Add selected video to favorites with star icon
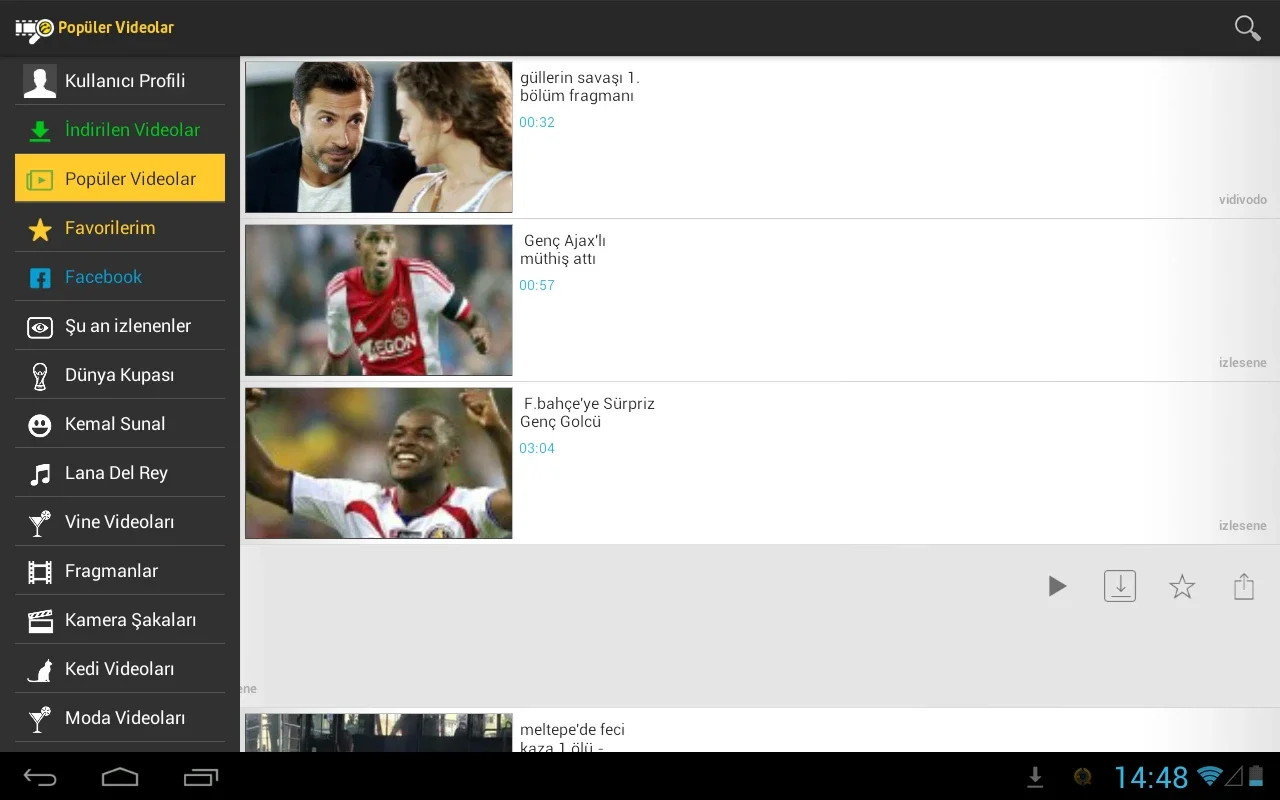 point(1182,586)
